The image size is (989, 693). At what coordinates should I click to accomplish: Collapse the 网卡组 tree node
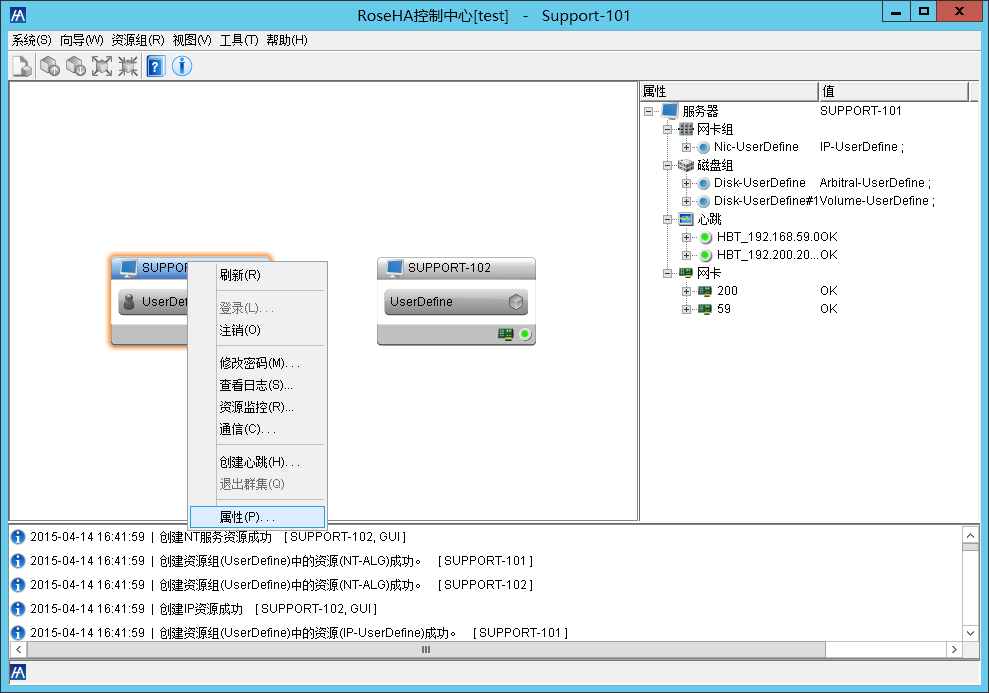pyautogui.click(x=668, y=129)
